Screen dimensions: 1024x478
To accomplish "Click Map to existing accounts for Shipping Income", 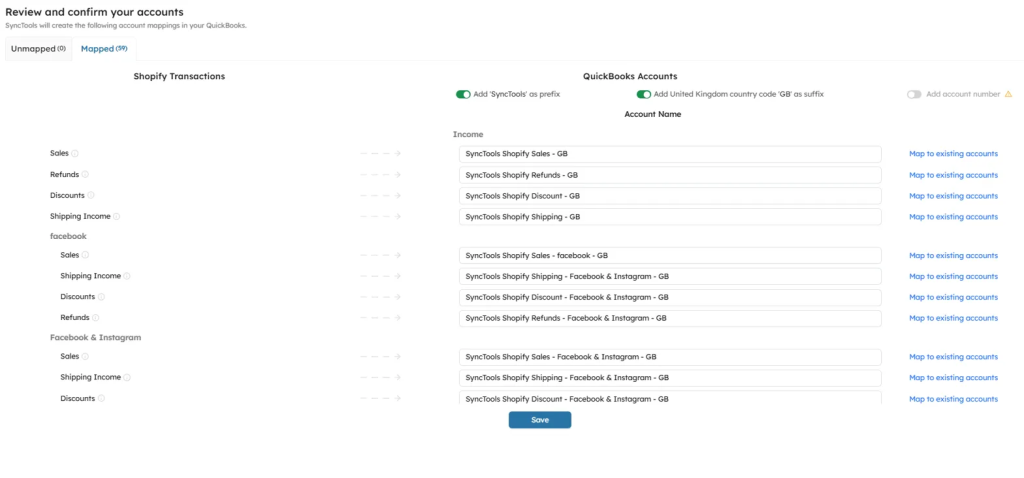I will tap(953, 217).
